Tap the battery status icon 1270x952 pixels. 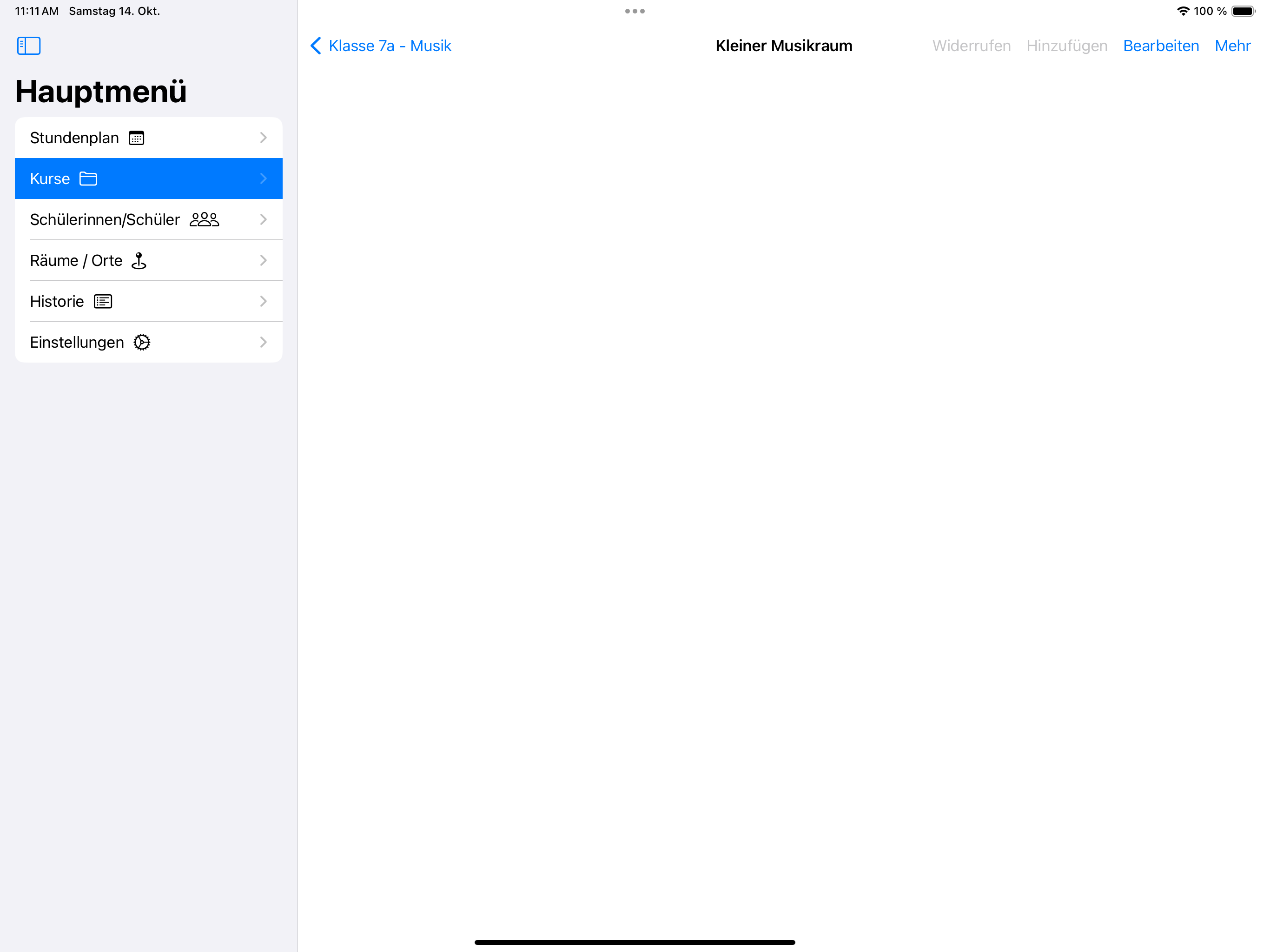pyautogui.click(x=1244, y=11)
